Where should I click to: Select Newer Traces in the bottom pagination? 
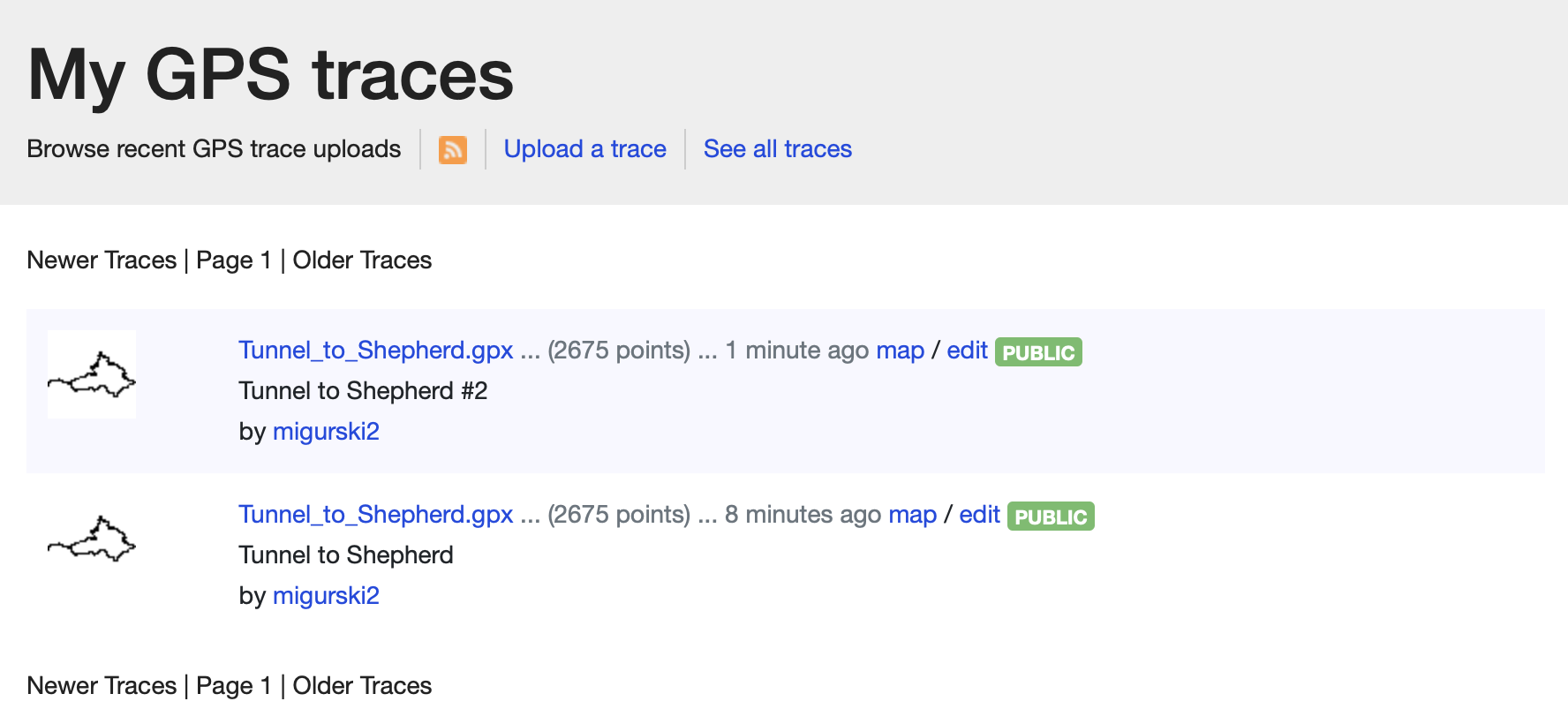[x=102, y=686]
